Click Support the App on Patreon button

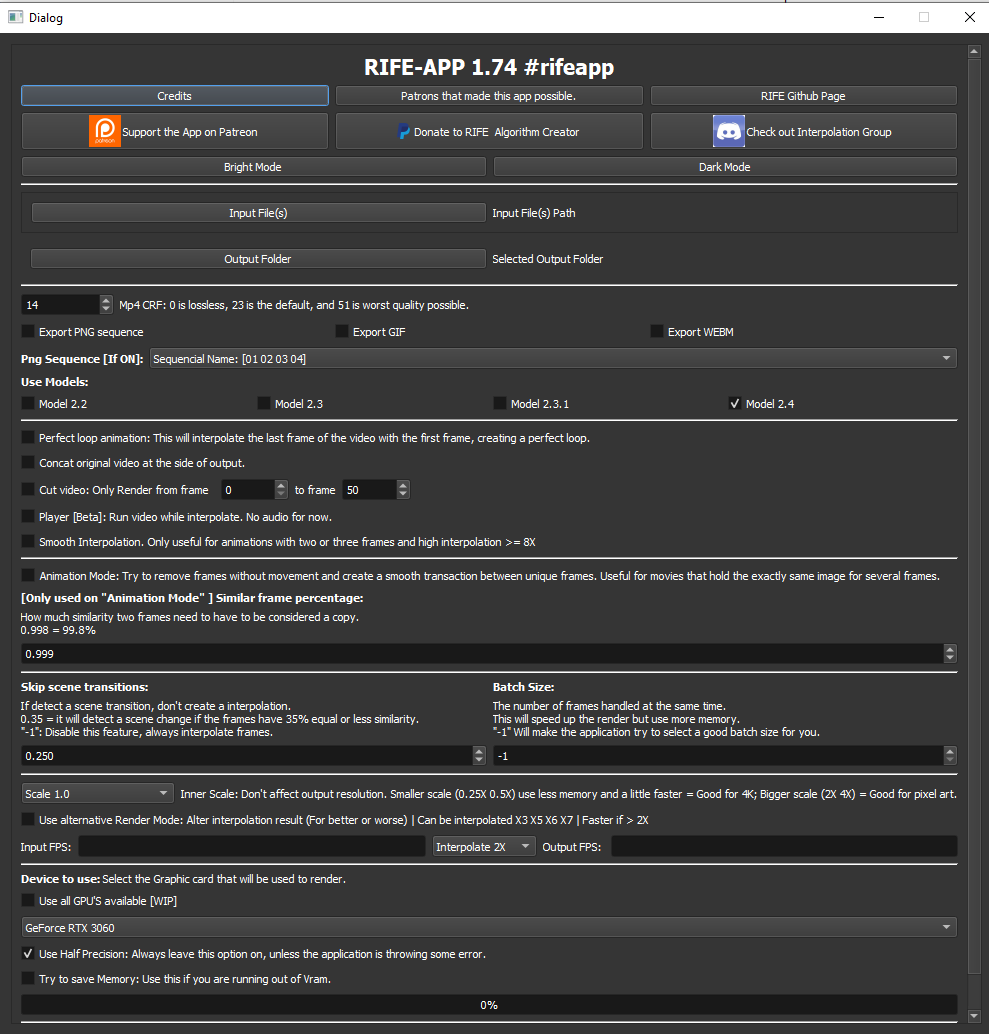175,131
